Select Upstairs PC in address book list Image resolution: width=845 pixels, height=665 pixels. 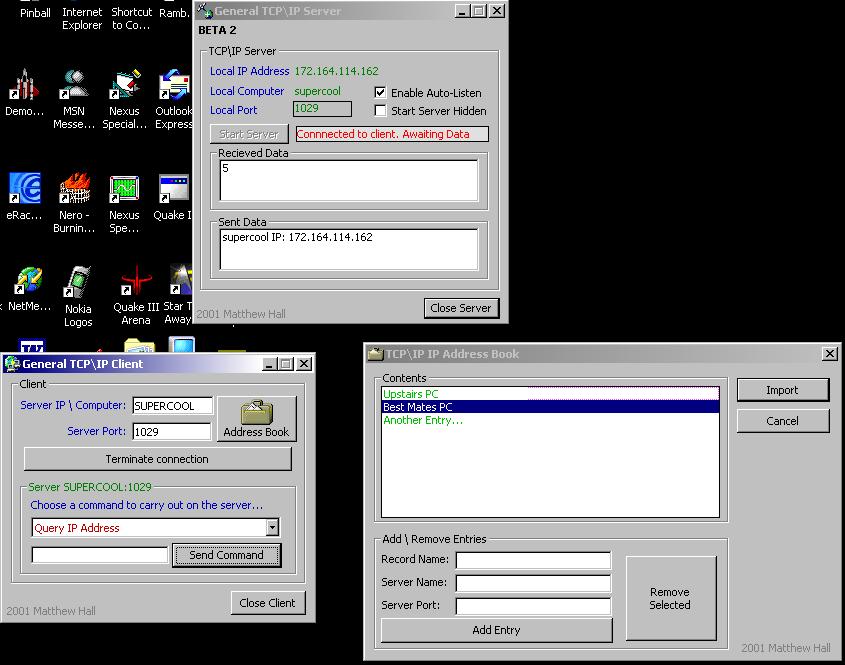[410, 394]
